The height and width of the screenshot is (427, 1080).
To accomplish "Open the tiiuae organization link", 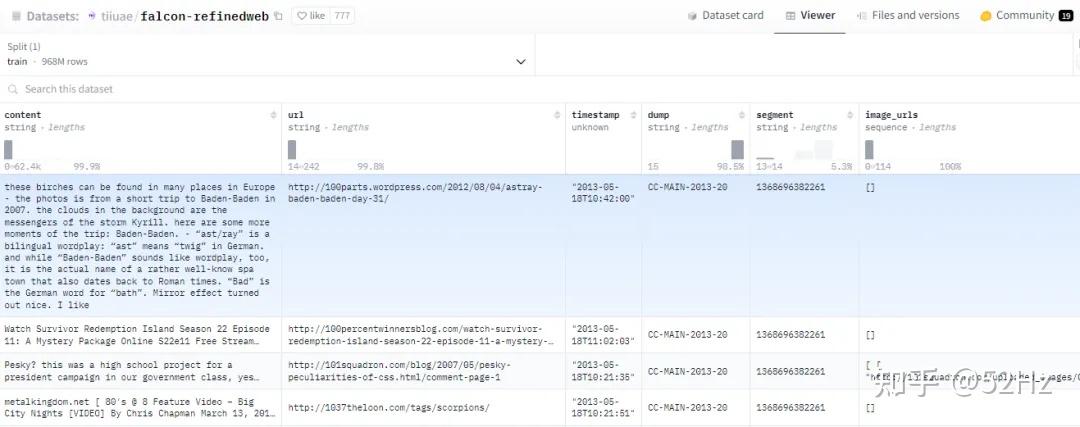I will pos(111,16).
